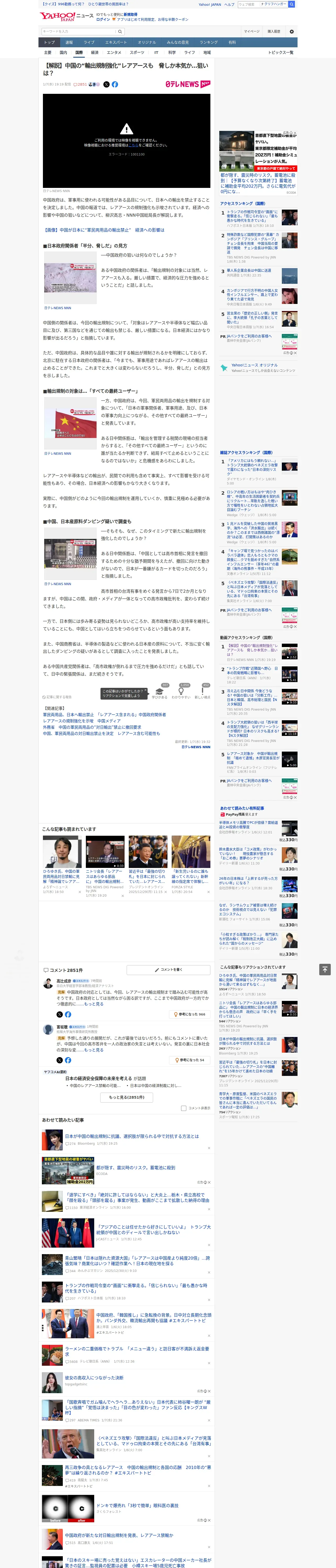Open related link 外務省 中国の軍民両用品の対日輸出
336x1568 pixels.
92,727
